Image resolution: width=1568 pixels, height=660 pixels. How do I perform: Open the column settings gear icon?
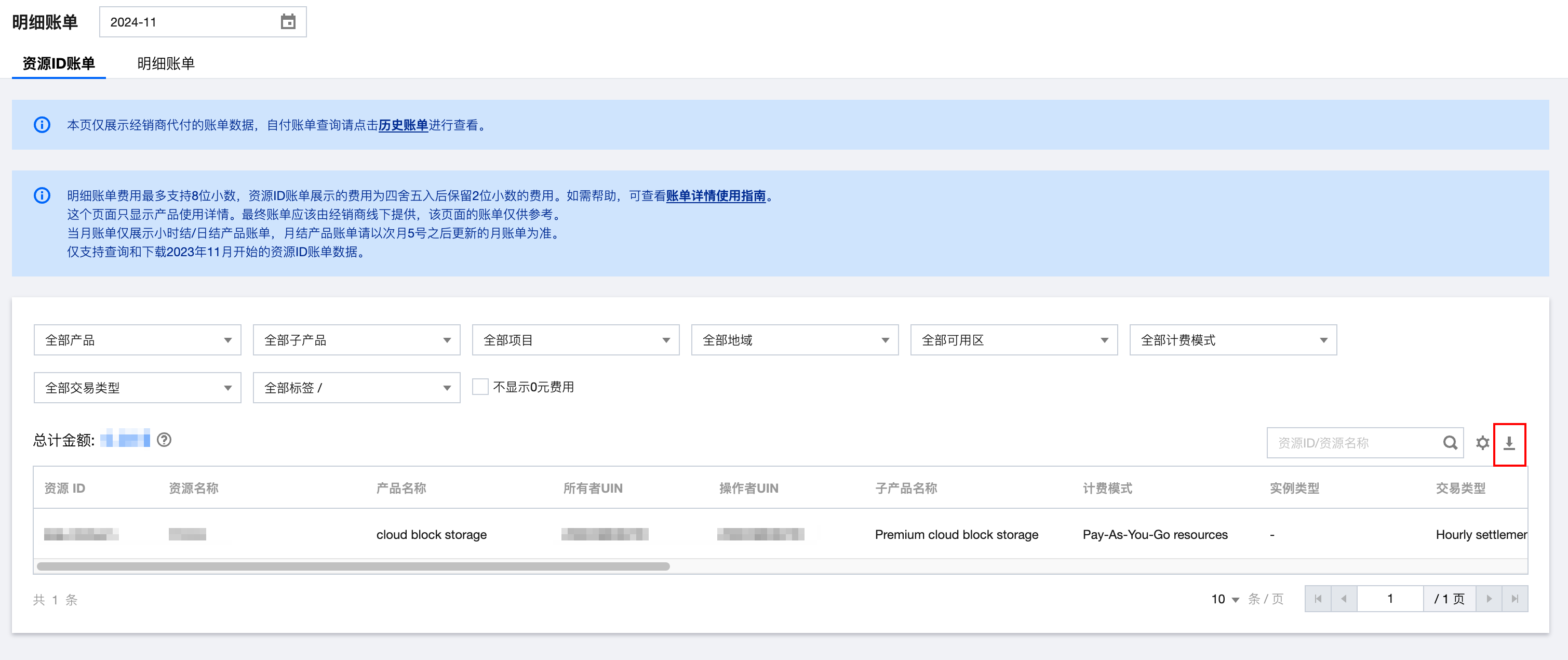1482,443
